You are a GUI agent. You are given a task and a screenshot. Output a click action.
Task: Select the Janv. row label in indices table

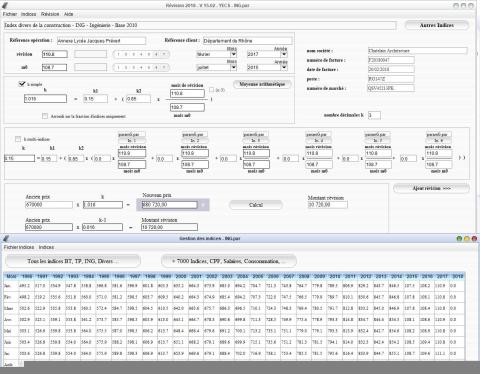pyautogui.click(x=11, y=286)
